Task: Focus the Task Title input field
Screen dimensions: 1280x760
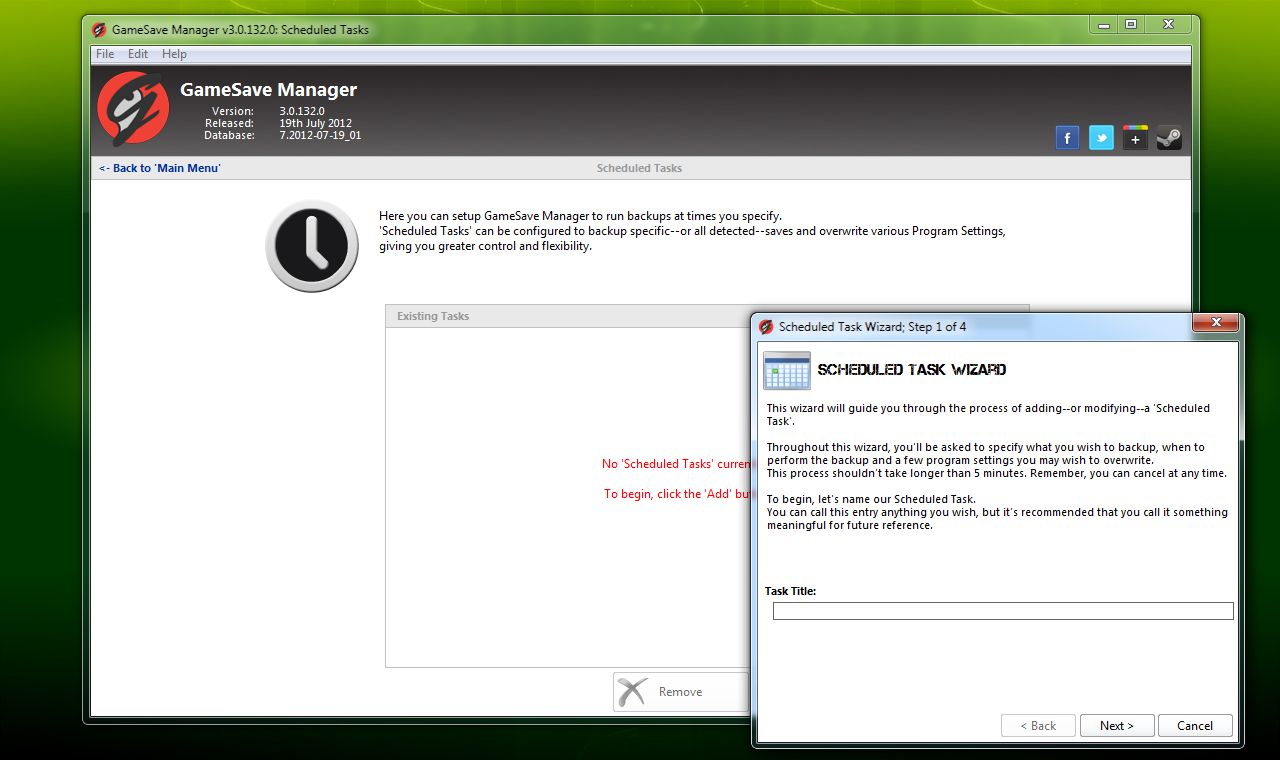Action: click(x=1003, y=611)
